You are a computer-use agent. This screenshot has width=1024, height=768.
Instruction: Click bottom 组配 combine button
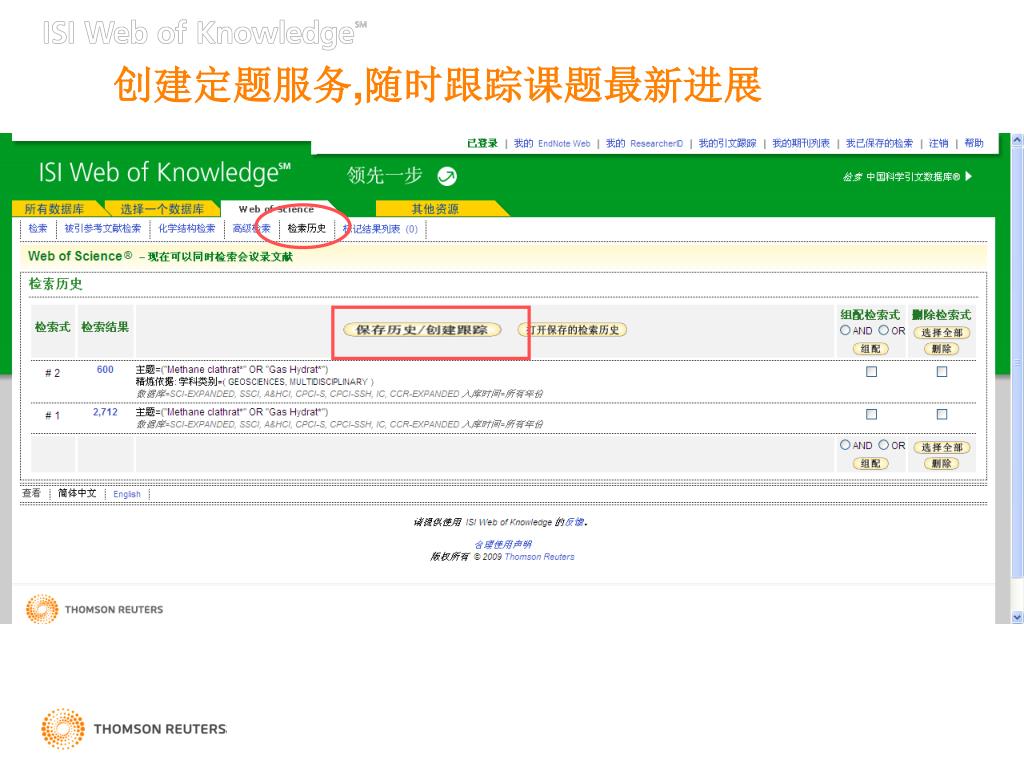pyautogui.click(x=871, y=463)
